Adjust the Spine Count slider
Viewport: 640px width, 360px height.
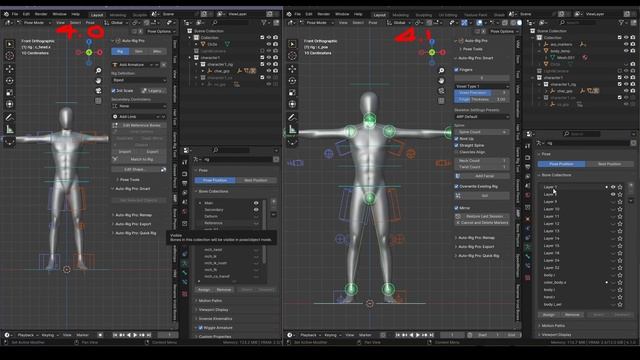click(x=482, y=132)
